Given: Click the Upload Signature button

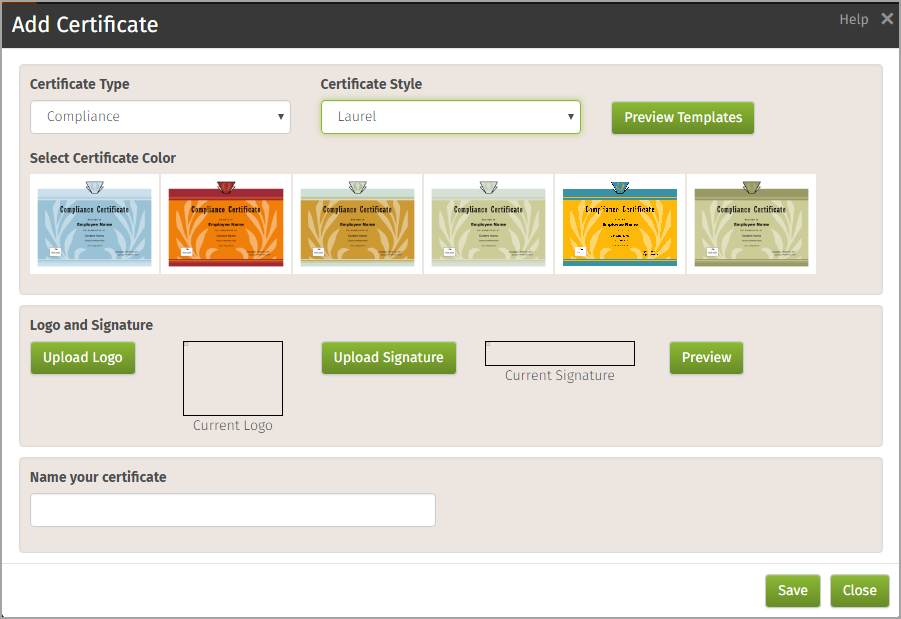Looking at the screenshot, I should (388, 358).
